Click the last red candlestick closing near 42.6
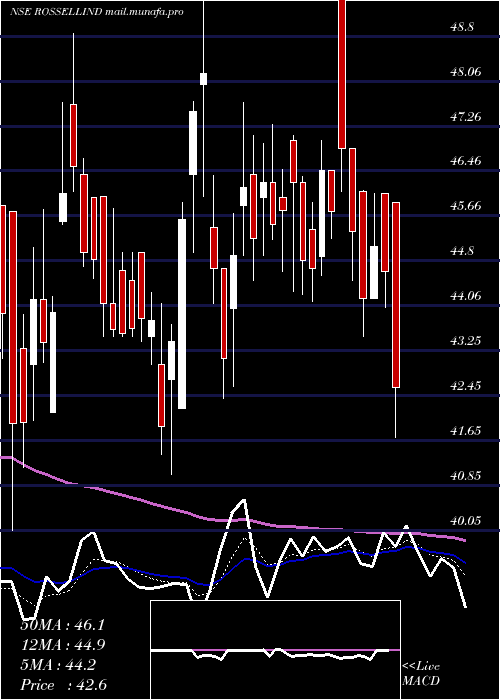The height and width of the screenshot is (700, 500). coord(396,295)
